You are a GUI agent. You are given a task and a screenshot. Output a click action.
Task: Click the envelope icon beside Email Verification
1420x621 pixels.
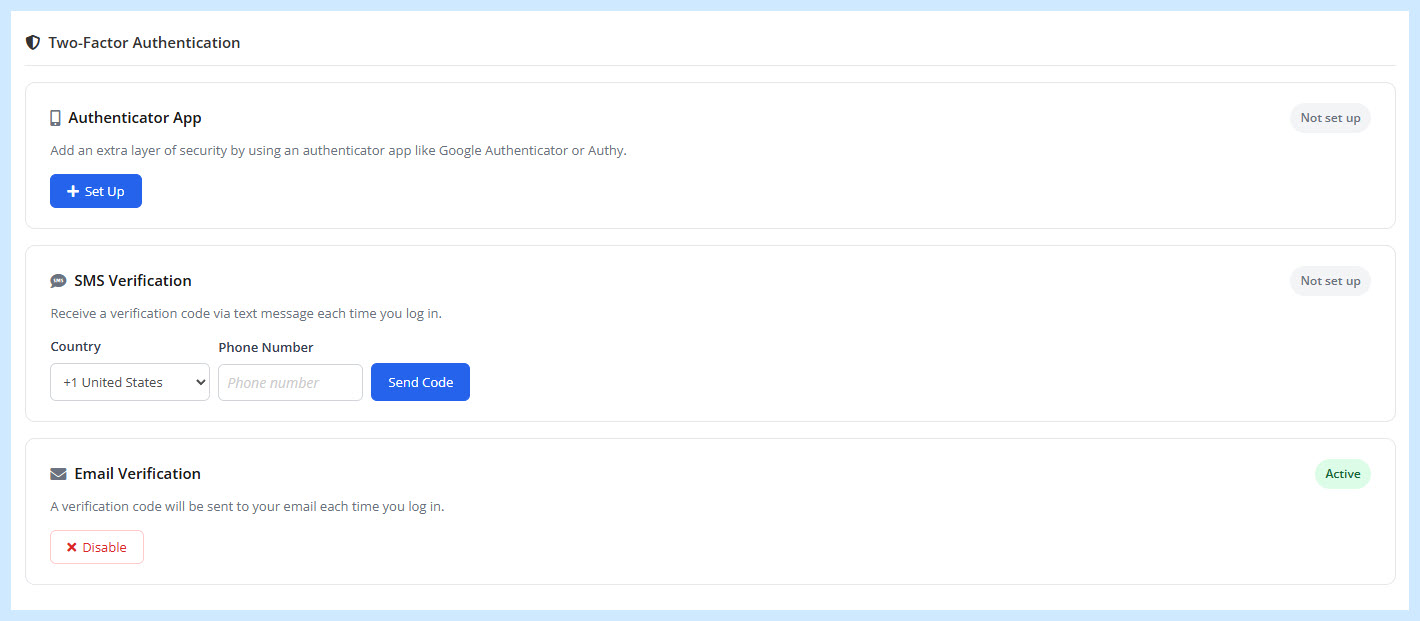click(x=58, y=474)
